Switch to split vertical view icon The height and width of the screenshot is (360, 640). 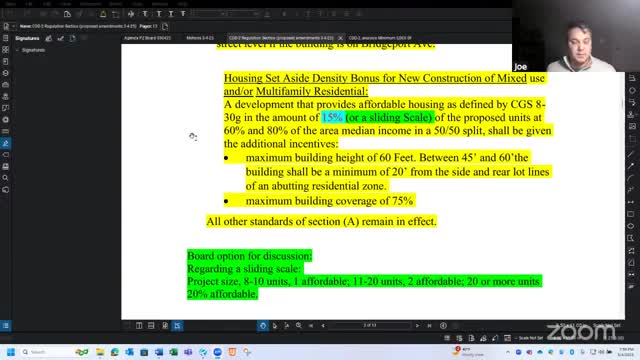tap(139, 326)
